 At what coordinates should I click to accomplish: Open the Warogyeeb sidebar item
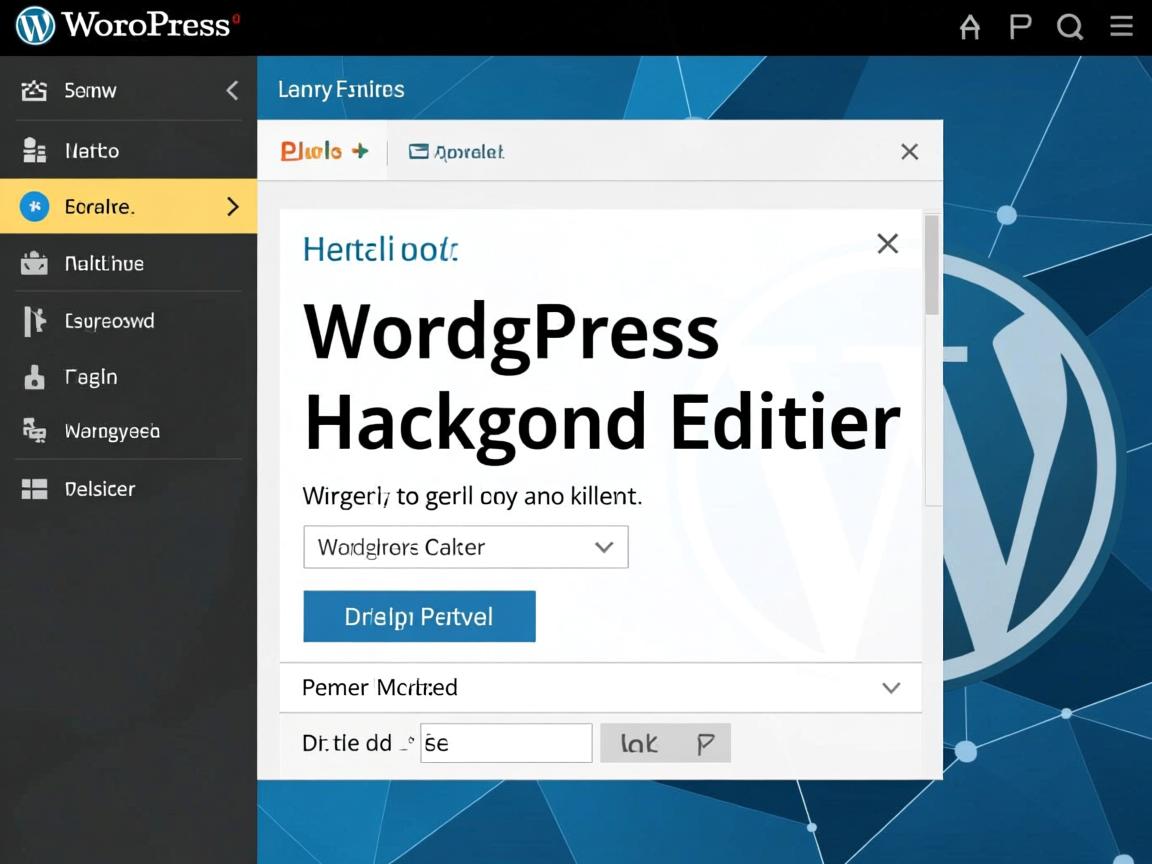point(112,432)
